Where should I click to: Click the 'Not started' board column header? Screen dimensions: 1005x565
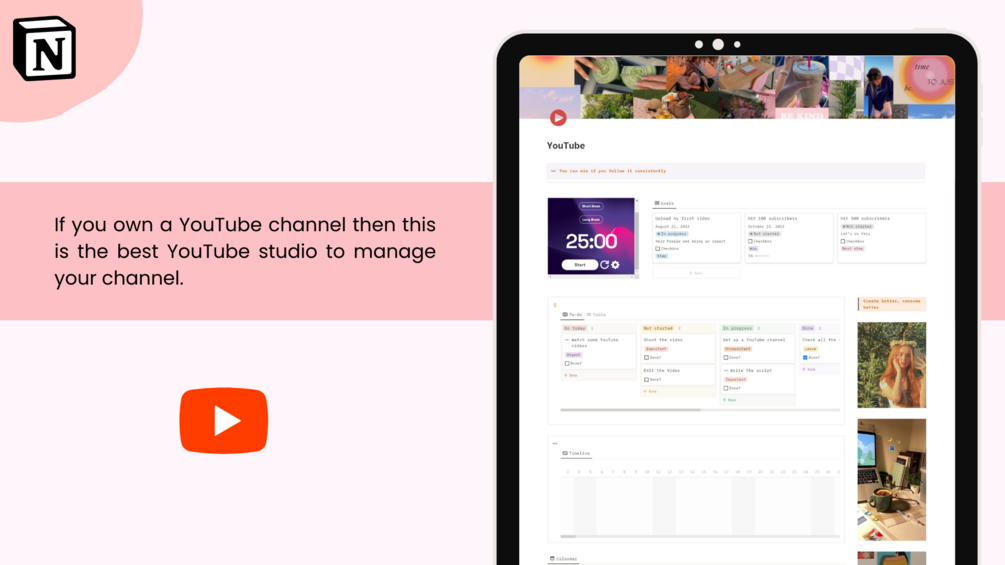pos(658,328)
